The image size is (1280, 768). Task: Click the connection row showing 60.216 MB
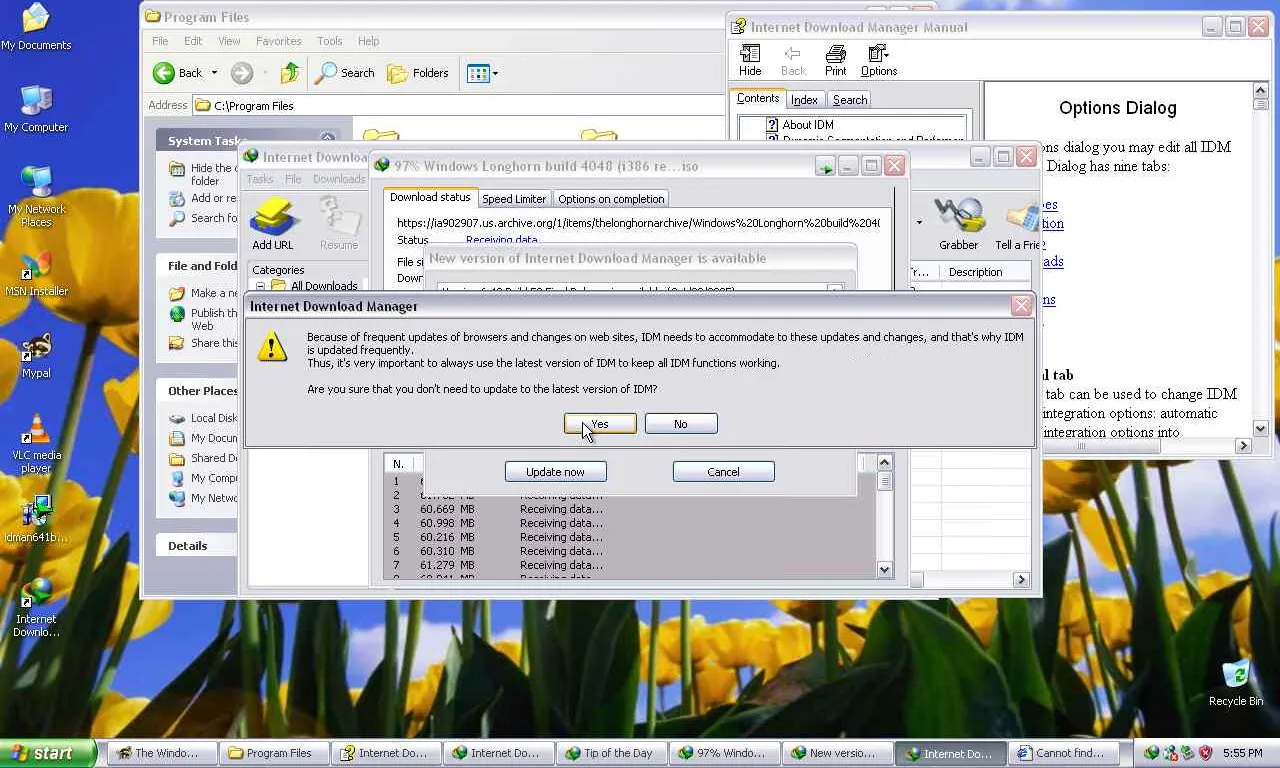click(630, 537)
